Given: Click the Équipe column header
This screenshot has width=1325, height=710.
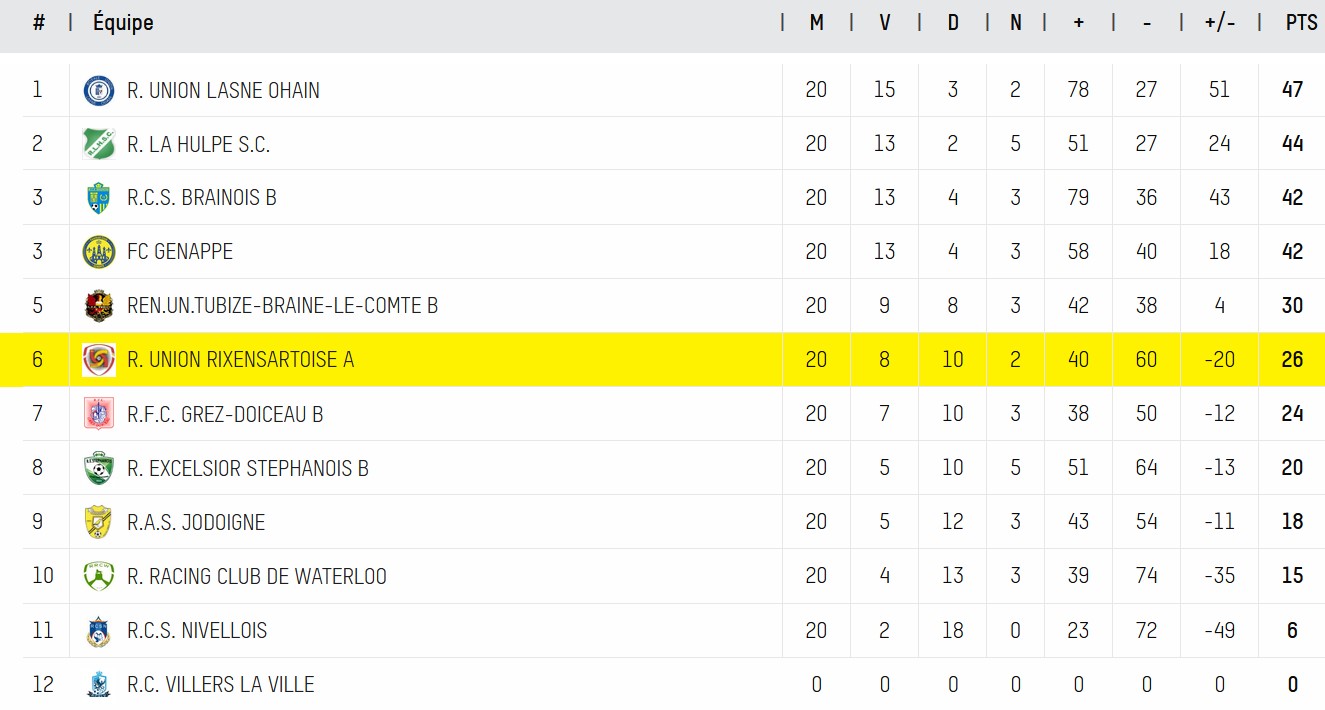Looking at the screenshot, I should 123,22.
